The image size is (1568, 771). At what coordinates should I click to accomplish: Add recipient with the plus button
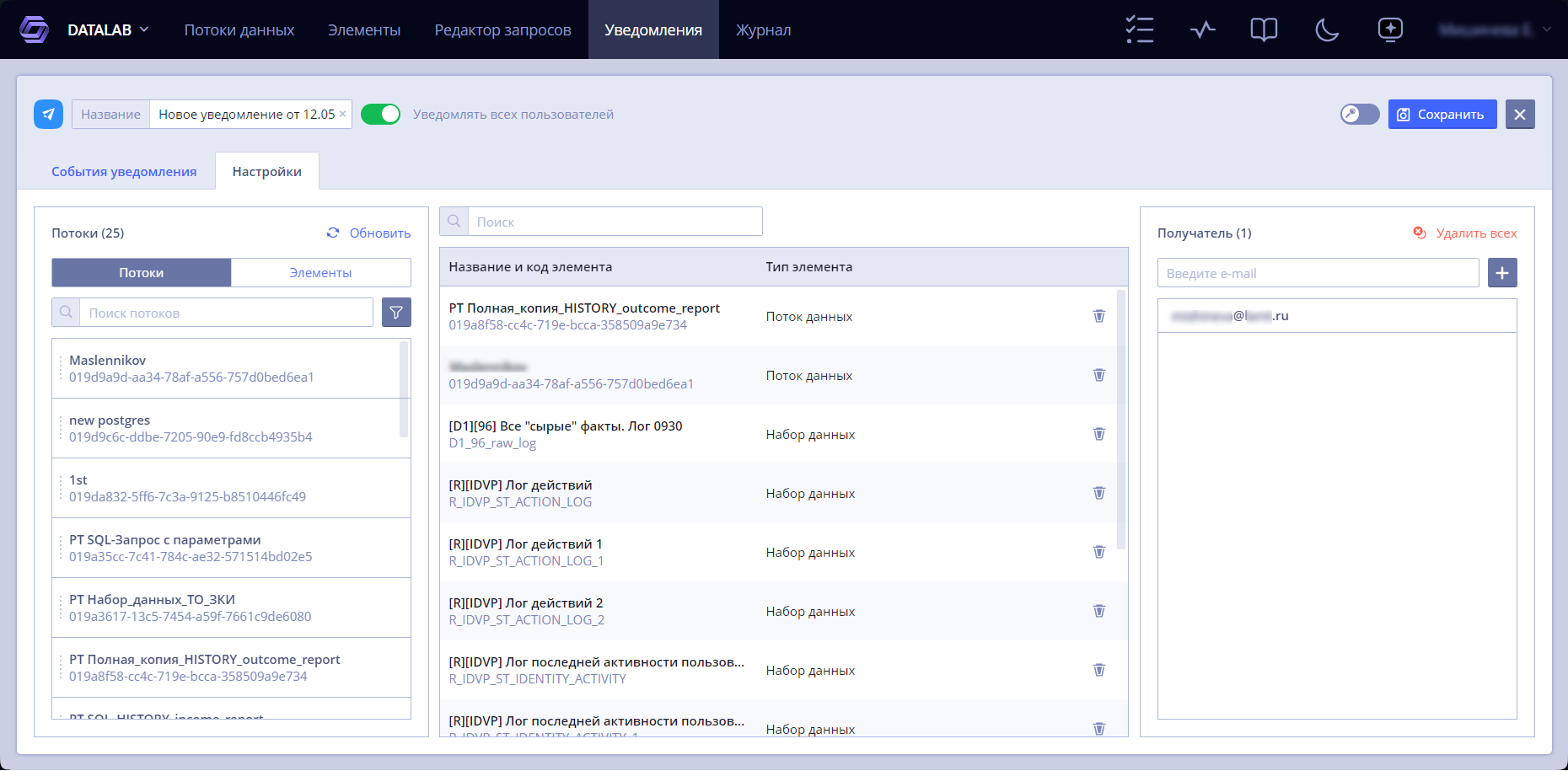[1502, 273]
